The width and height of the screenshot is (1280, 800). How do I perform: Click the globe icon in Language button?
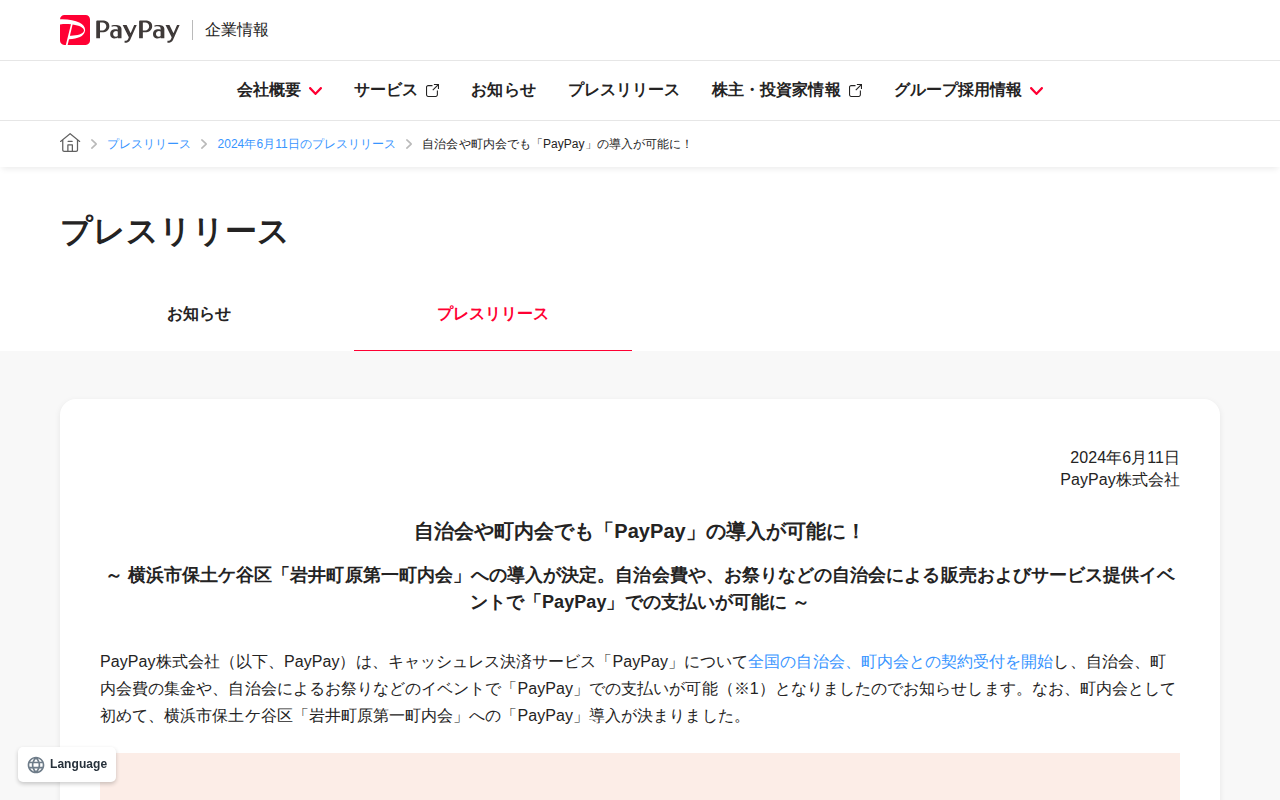click(36, 765)
